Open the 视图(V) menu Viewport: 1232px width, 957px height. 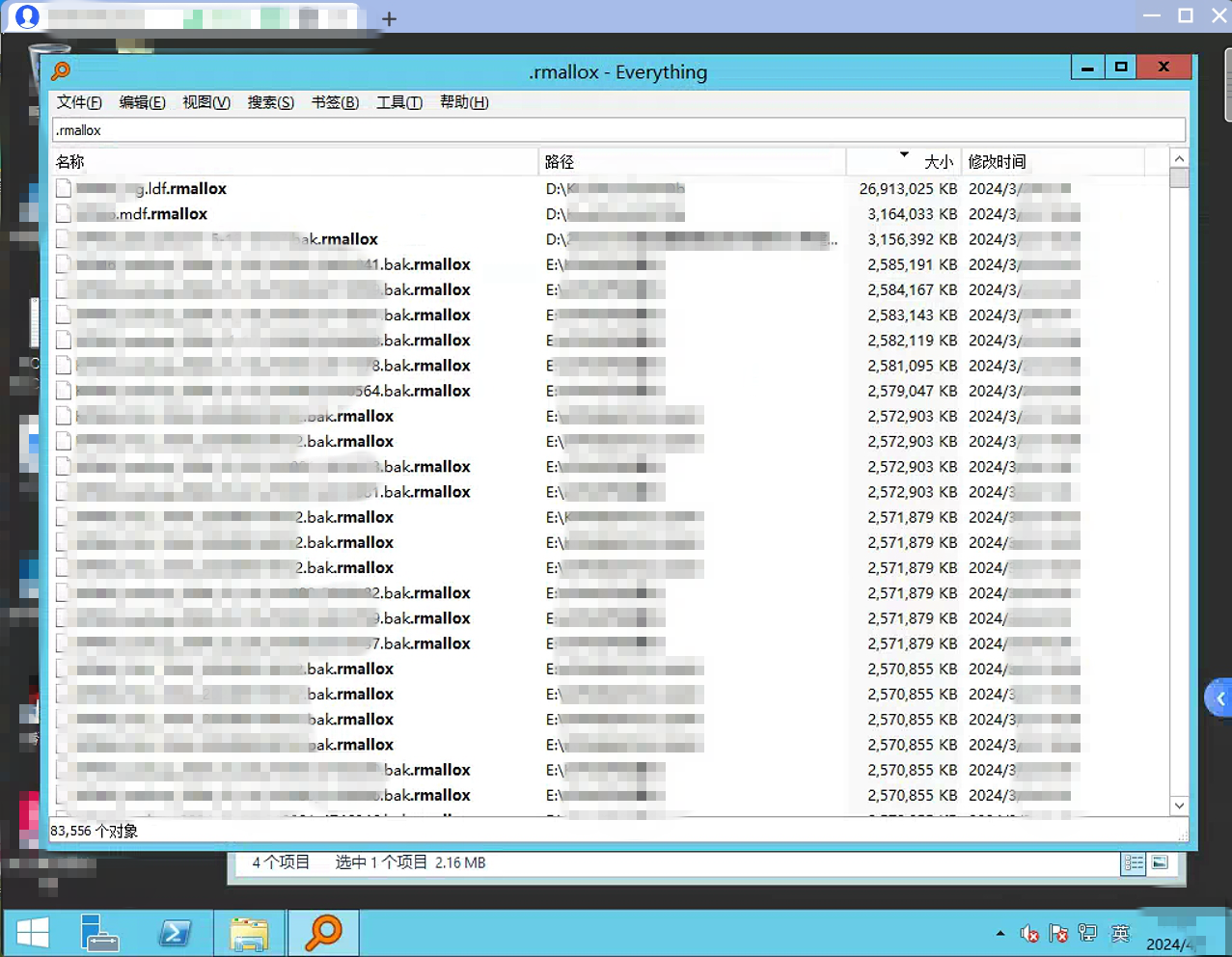[206, 102]
